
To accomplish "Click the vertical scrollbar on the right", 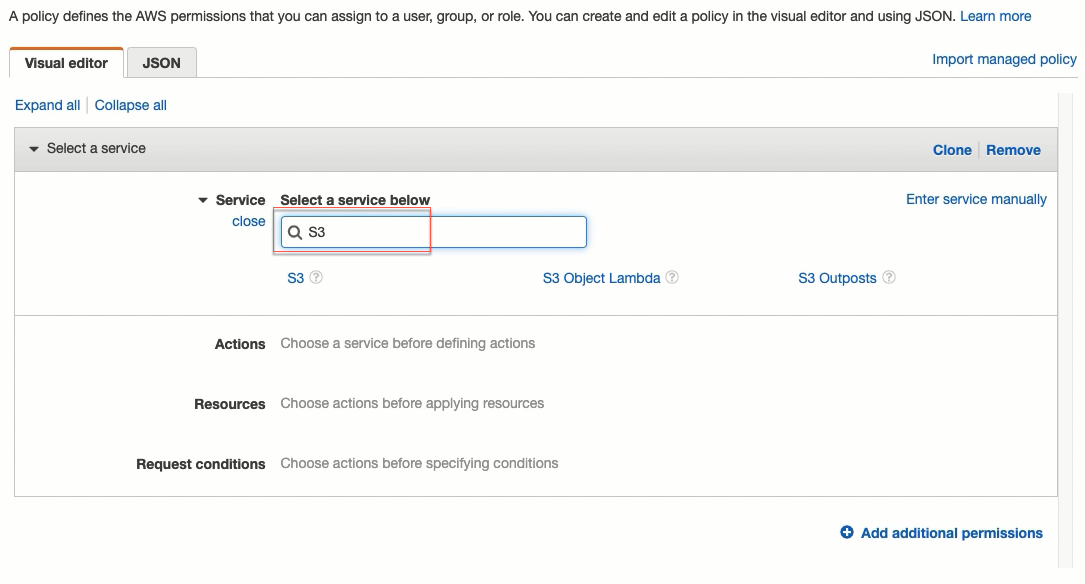I will coord(1068,331).
